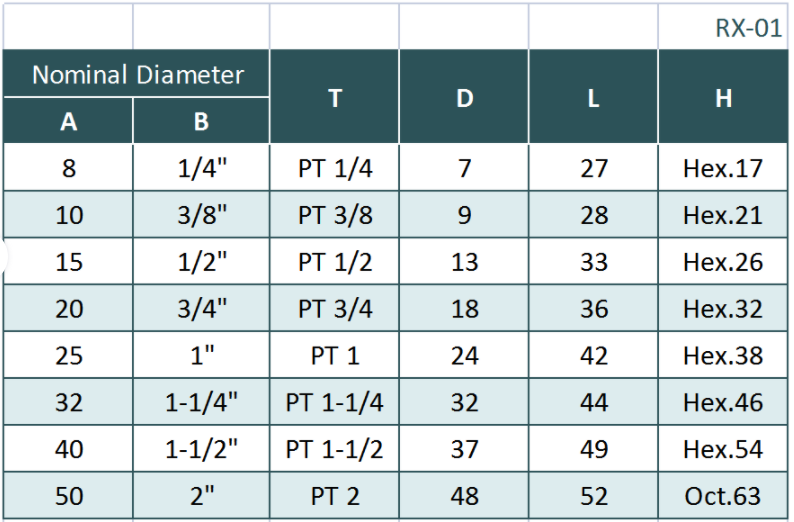Select the H column header
The height and width of the screenshot is (522, 794).
click(723, 98)
